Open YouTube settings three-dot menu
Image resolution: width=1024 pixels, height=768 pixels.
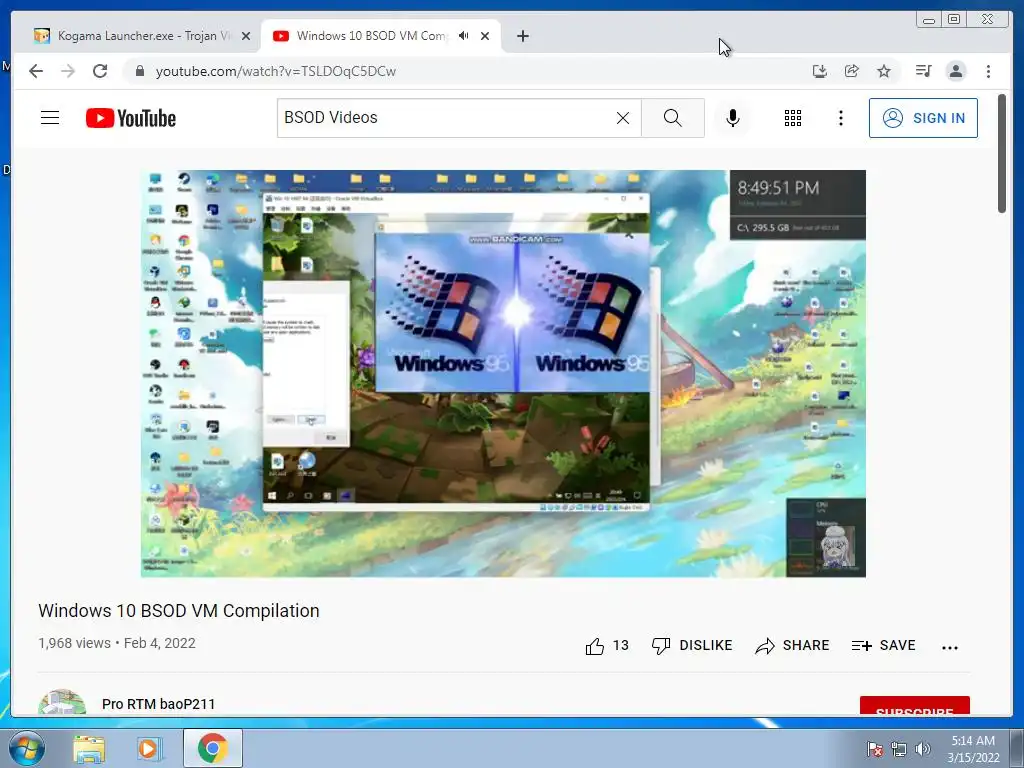(x=840, y=118)
